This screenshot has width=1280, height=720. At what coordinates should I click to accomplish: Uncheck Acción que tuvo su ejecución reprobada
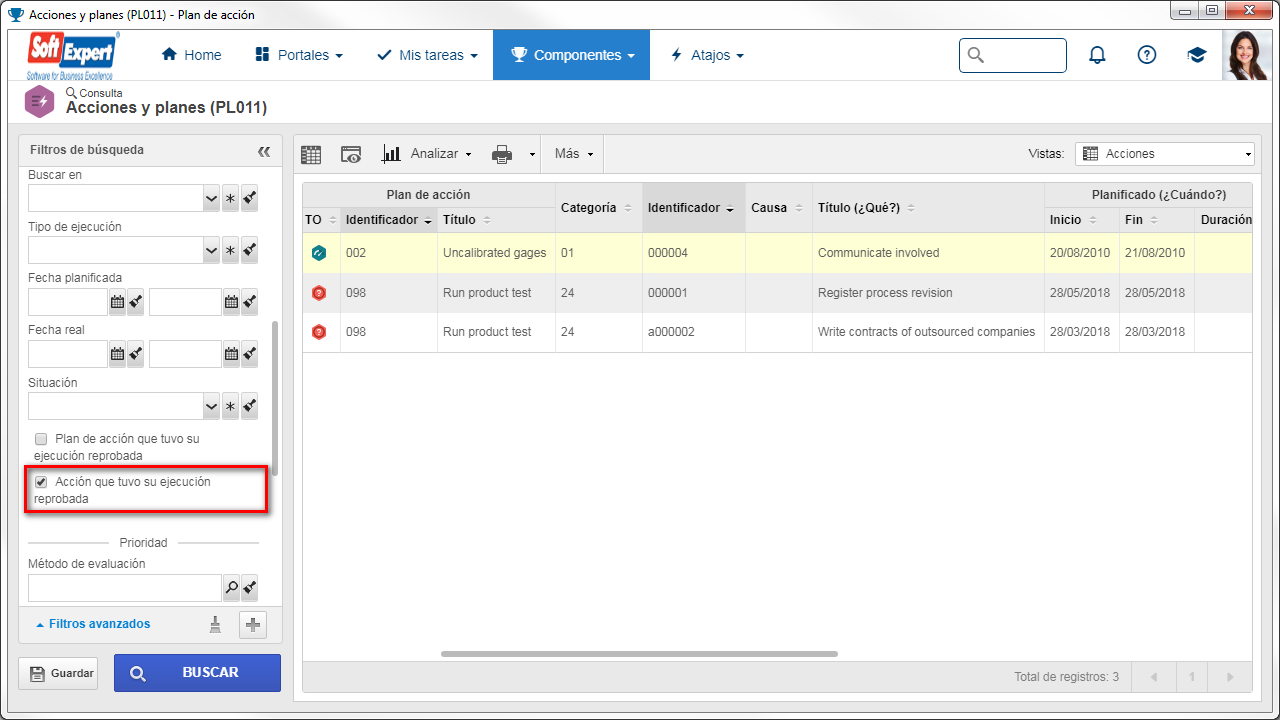41,482
